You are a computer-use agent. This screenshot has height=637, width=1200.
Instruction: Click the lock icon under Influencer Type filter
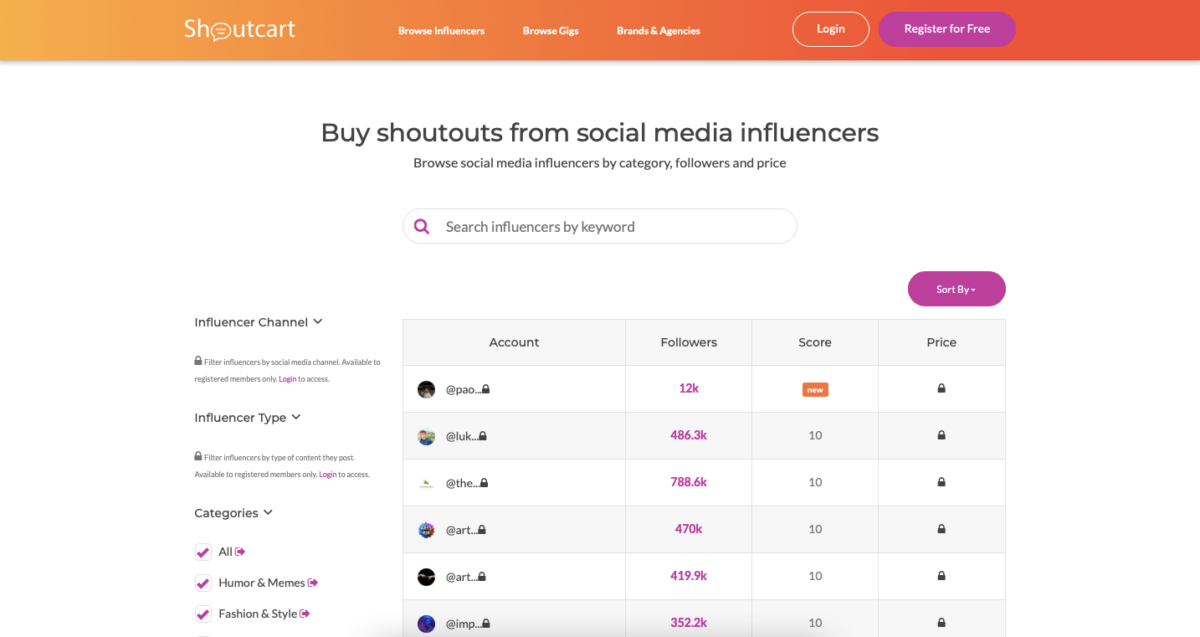[198, 454]
